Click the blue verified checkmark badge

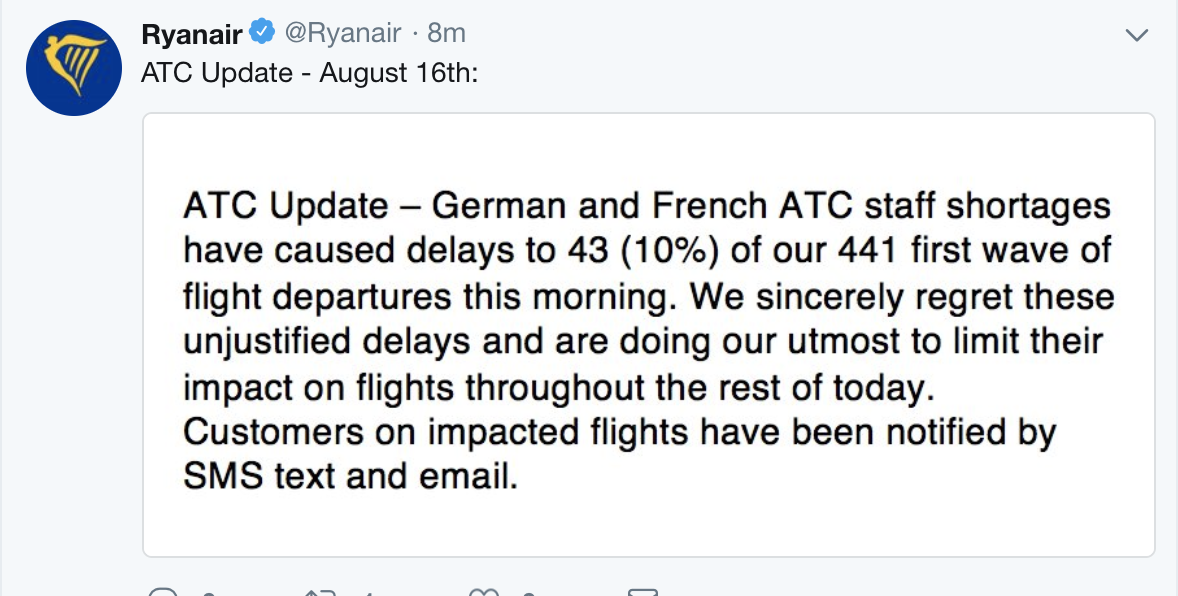262,33
